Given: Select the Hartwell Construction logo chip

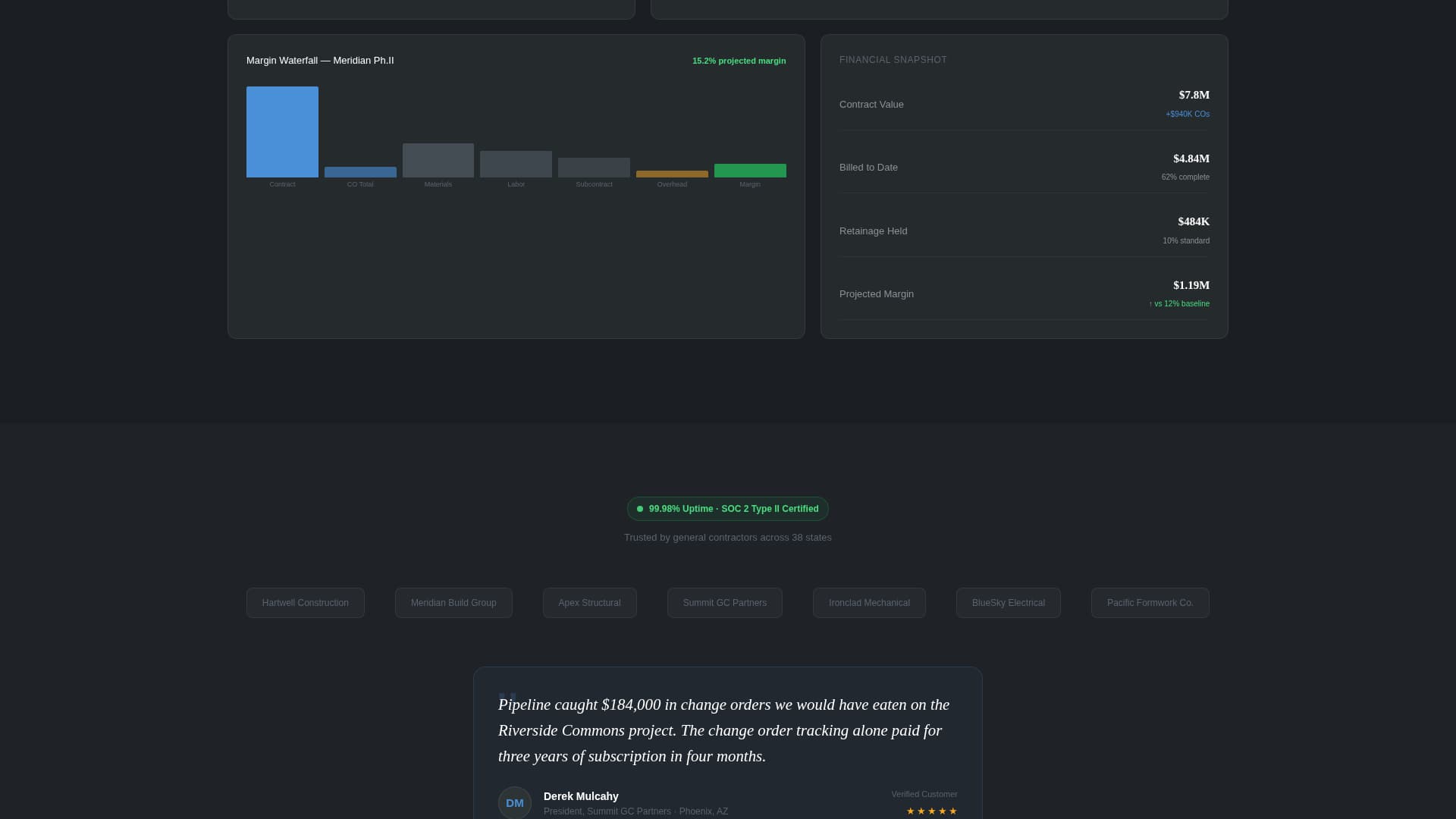Looking at the screenshot, I should point(306,603).
